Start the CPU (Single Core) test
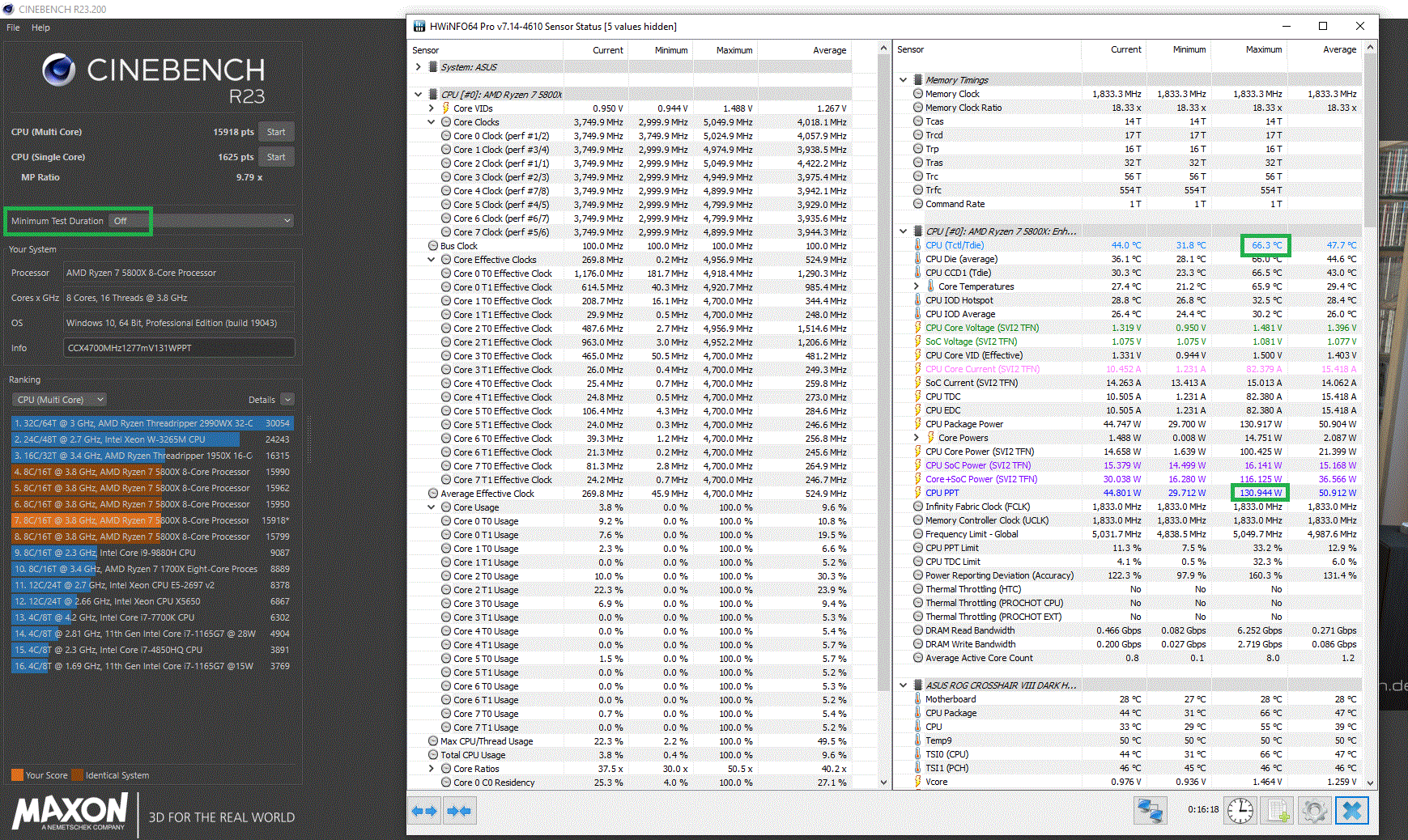Viewport: 1408px width, 840px height. tap(276, 157)
